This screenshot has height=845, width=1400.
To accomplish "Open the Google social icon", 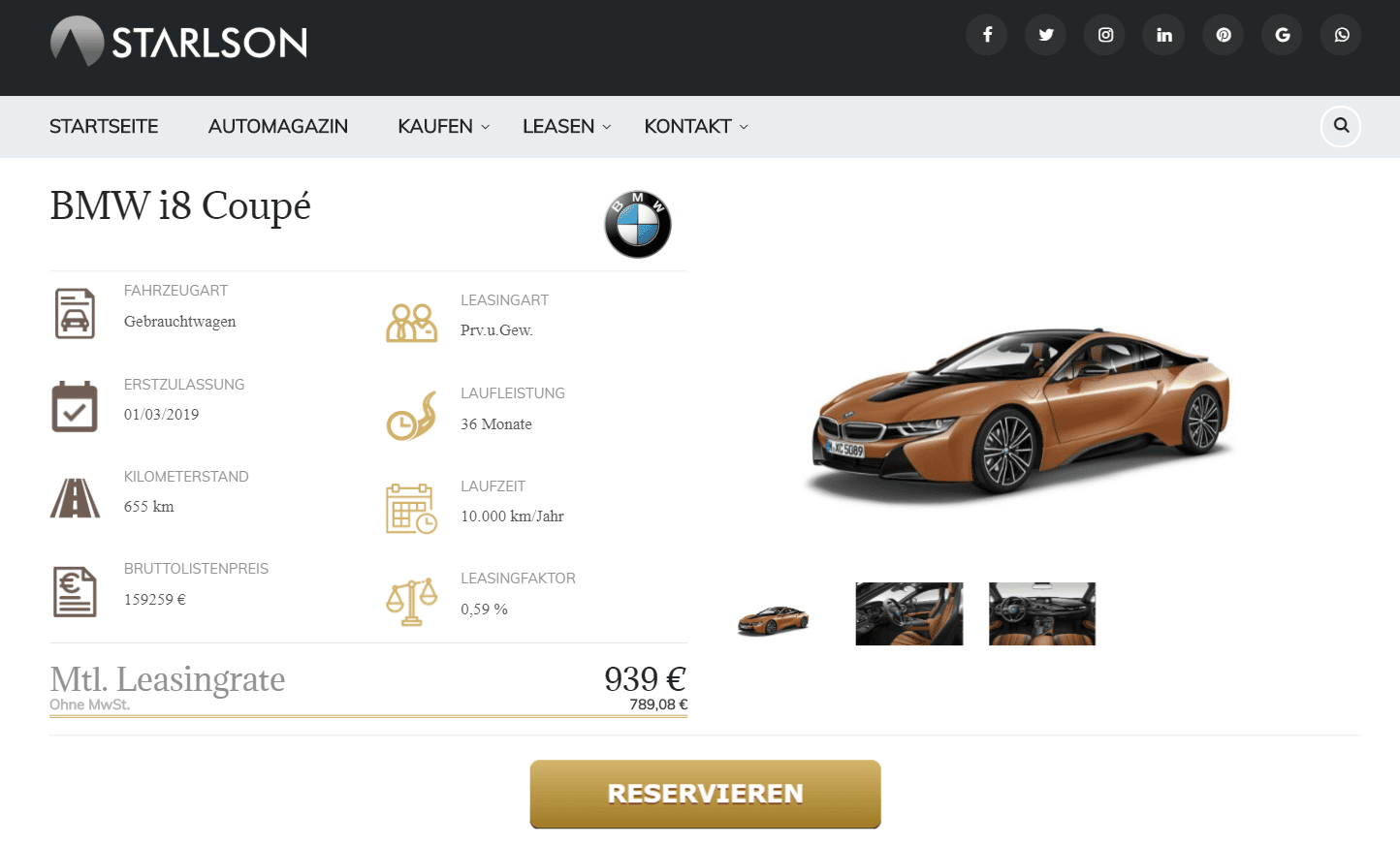I will (x=1283, y=35).
